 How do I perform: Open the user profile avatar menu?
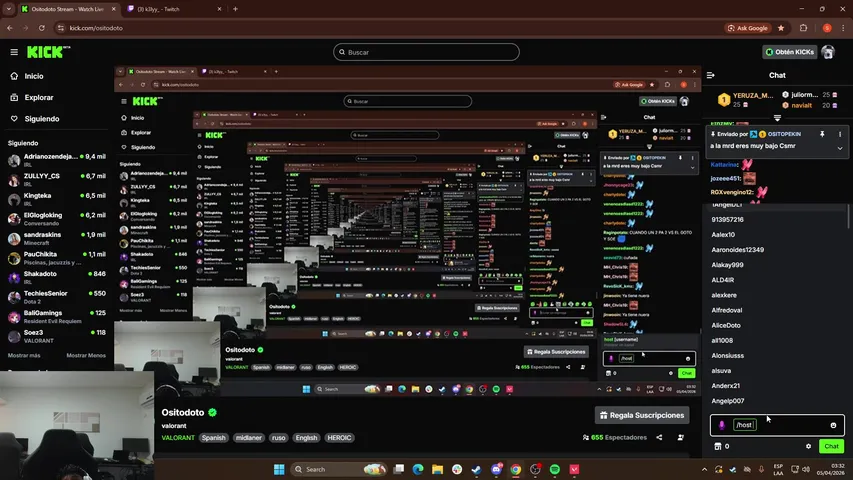(x=828, y=52)
